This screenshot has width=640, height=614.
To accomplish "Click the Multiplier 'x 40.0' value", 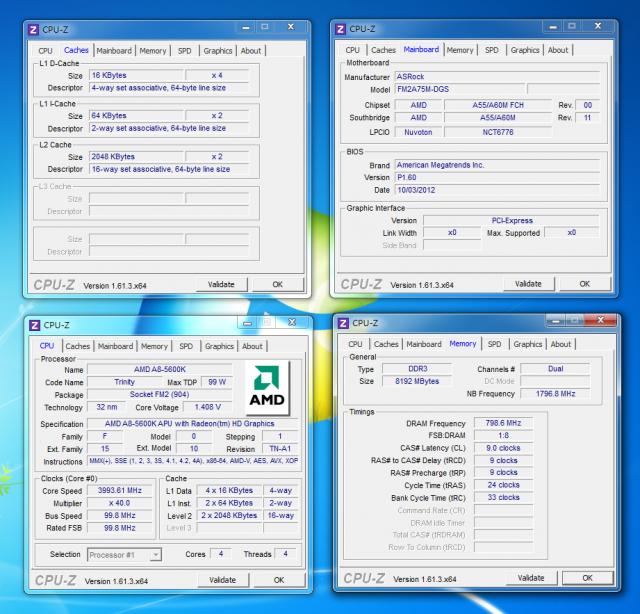I will [120, 503].
